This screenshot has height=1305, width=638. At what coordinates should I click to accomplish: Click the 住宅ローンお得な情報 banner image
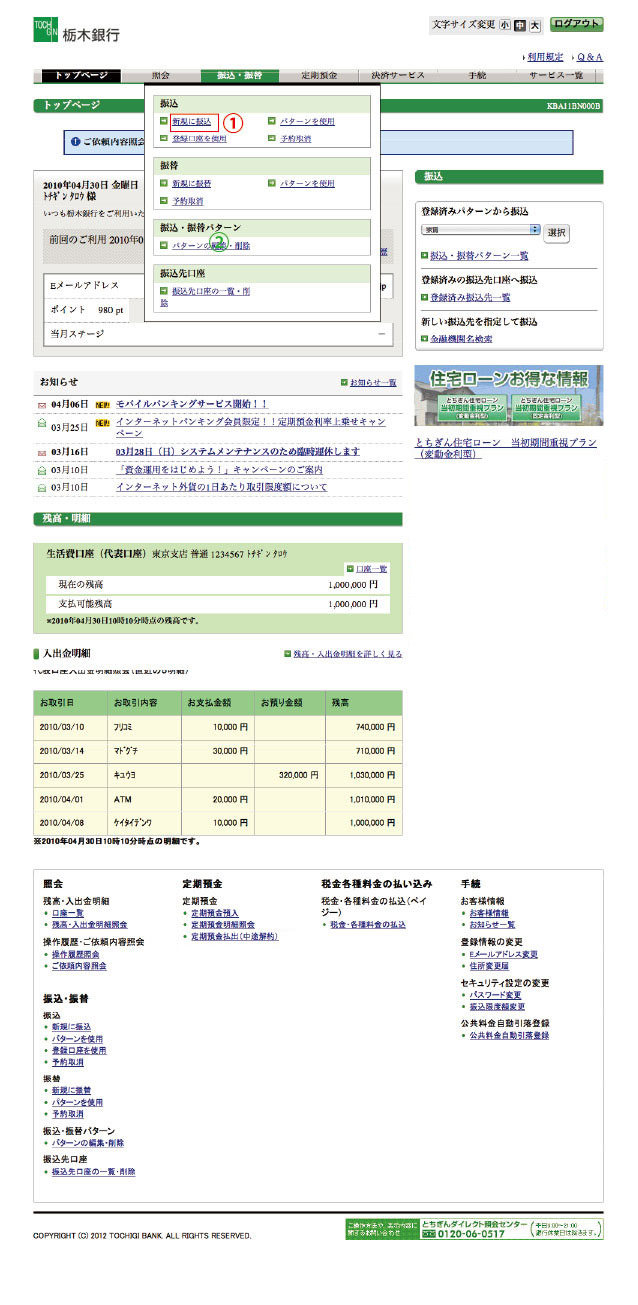pos(508,398)
